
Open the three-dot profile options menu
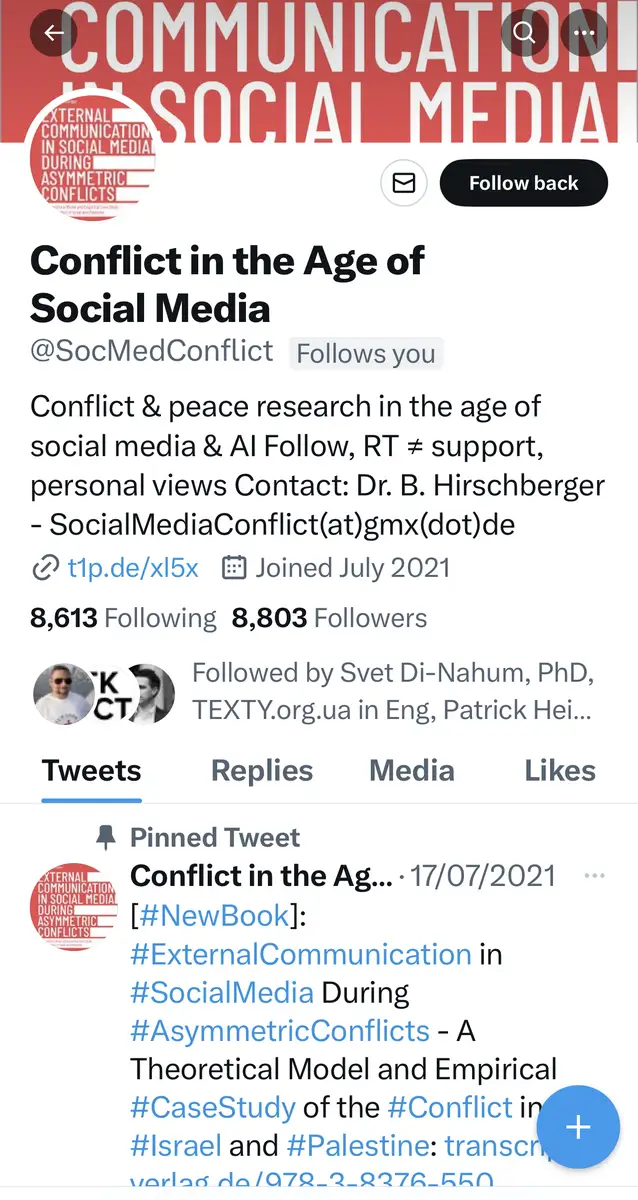coord(584,33)
